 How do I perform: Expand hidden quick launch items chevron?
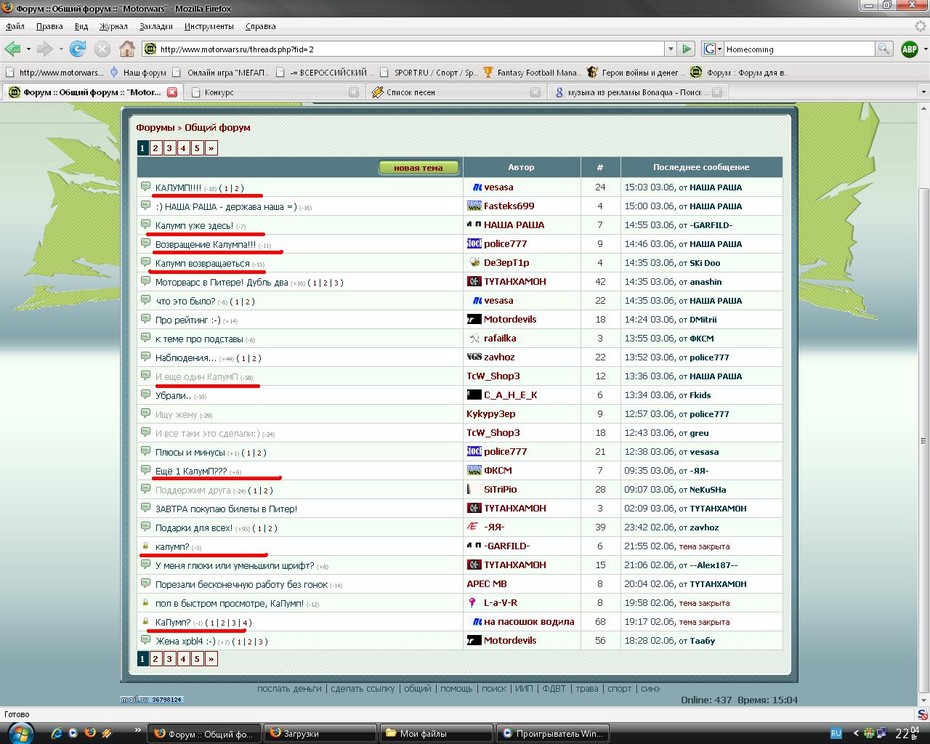pos(137,730)
